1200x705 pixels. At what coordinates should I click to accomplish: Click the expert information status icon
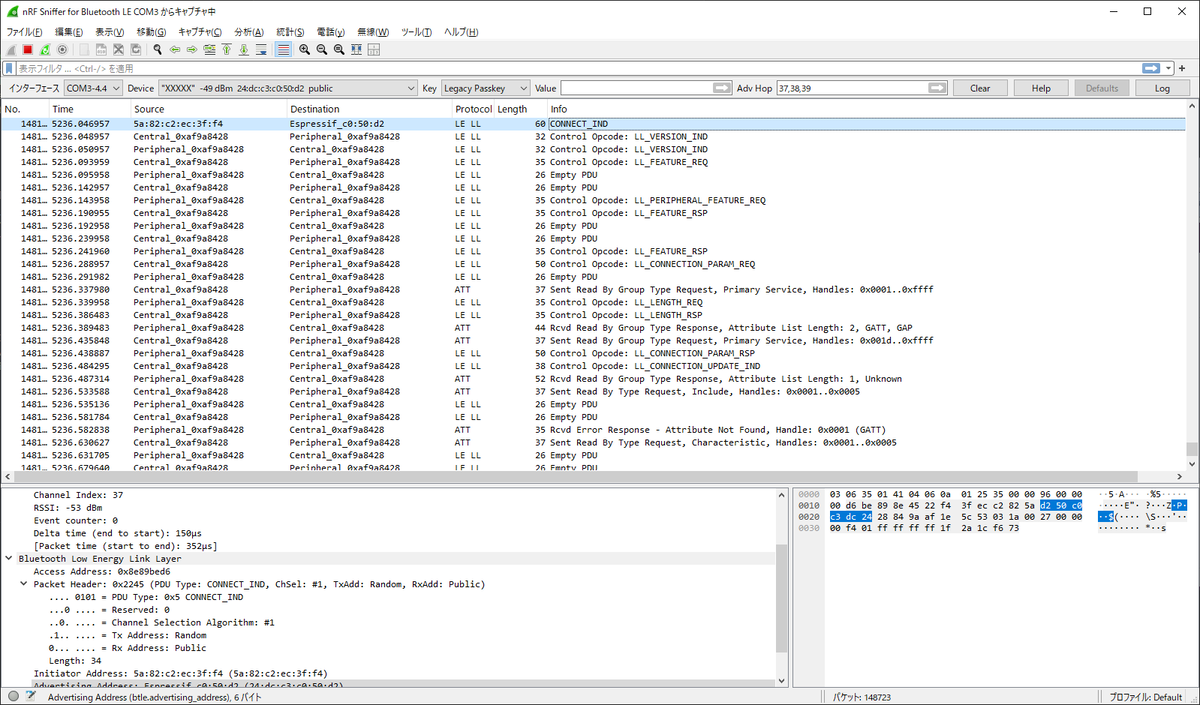pos(12,696)
